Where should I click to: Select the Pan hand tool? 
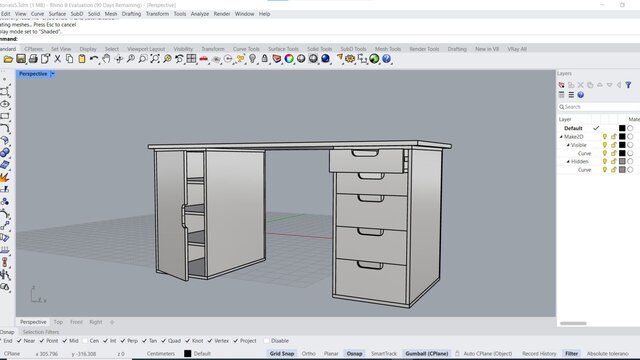pyautogui.click(x=106, y=59)
